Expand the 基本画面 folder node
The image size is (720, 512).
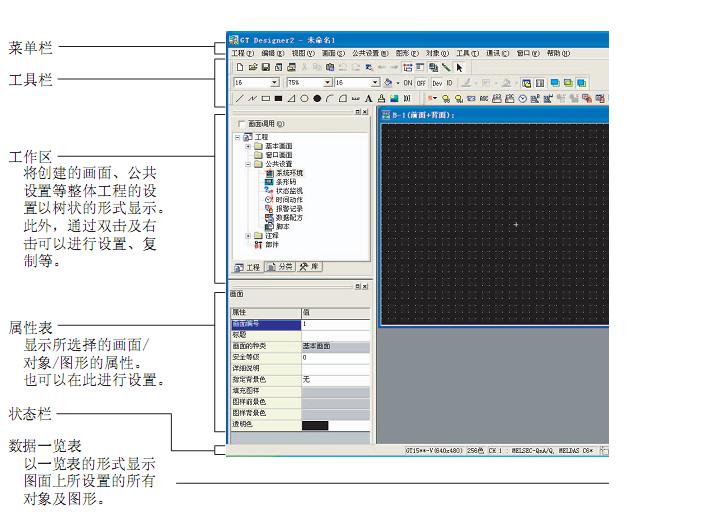[x=247, y=146]
